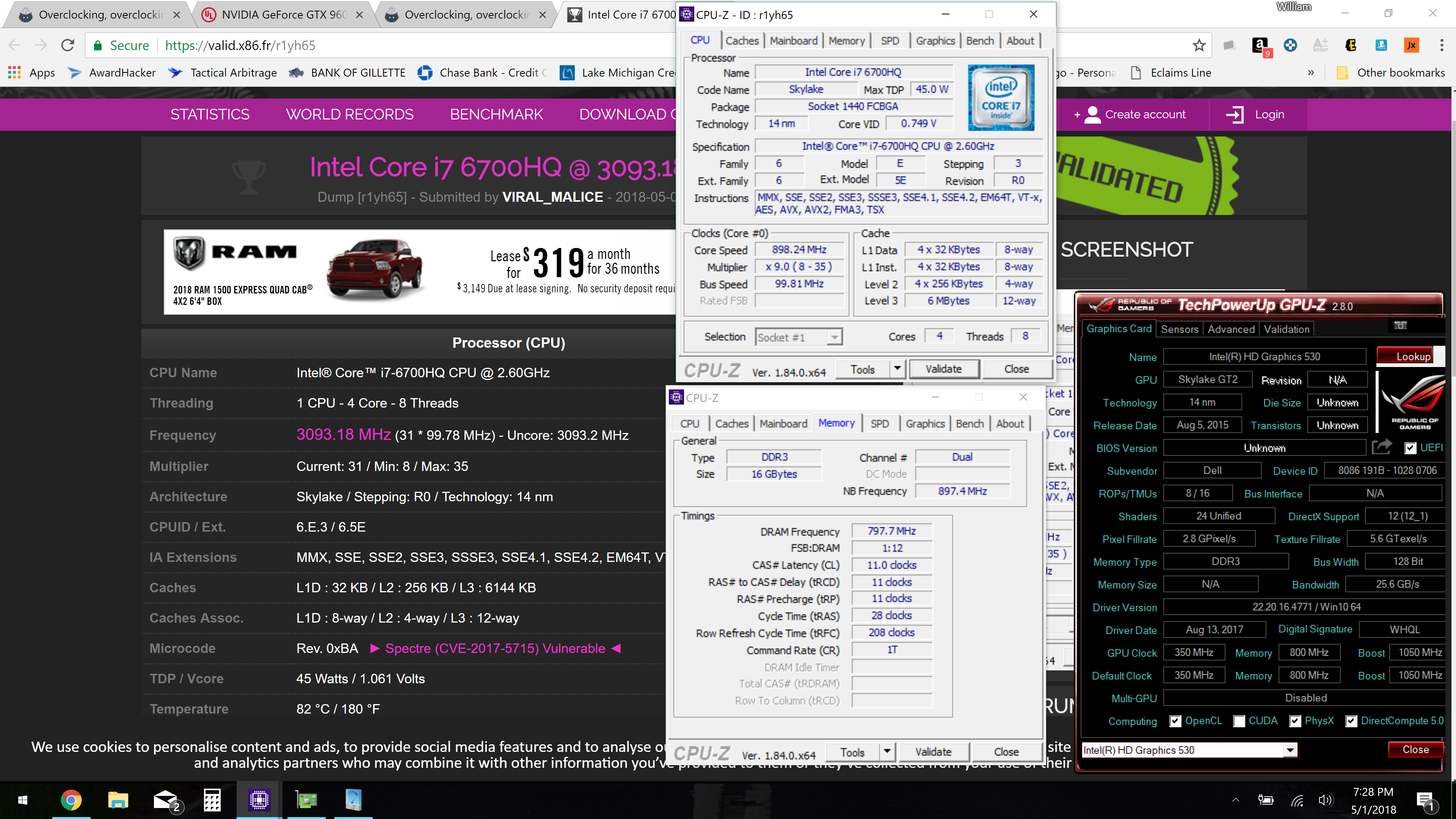Expand Tools dropdown arrow in lower CPU-Z
Screen dimensions: 1456x819
(x=887, y=752)
